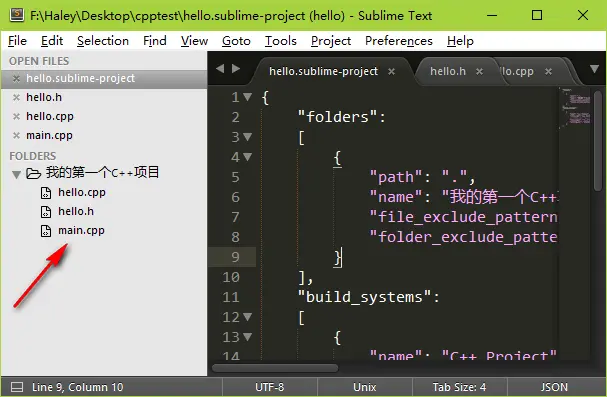
Task: Open main.cpp from Folders tree
Action: 81,230
